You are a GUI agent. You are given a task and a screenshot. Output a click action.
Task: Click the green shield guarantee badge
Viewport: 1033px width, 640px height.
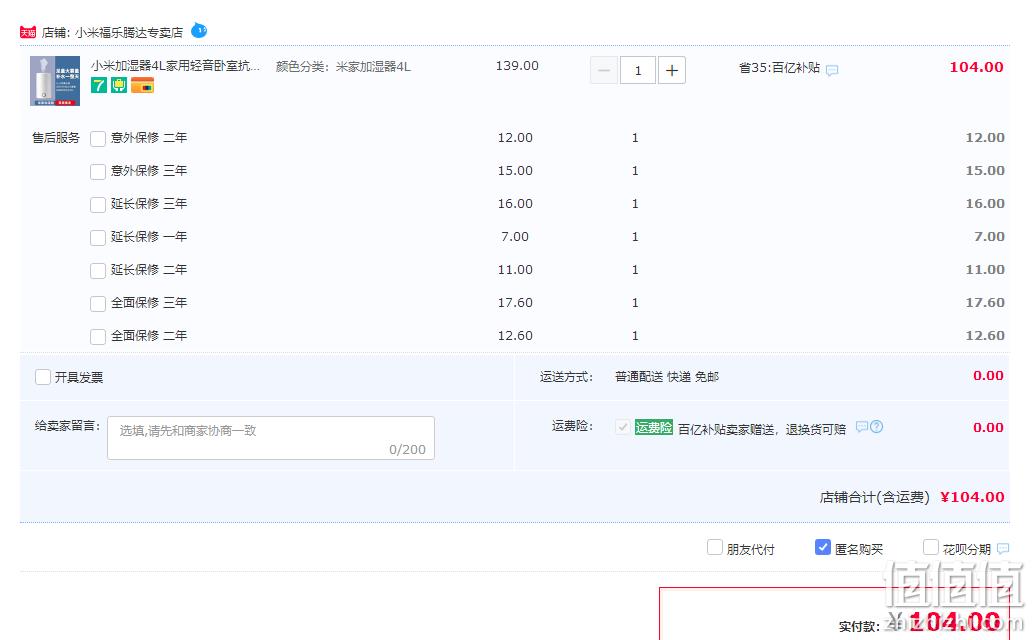pyautogui.click(x=119, y=85)
